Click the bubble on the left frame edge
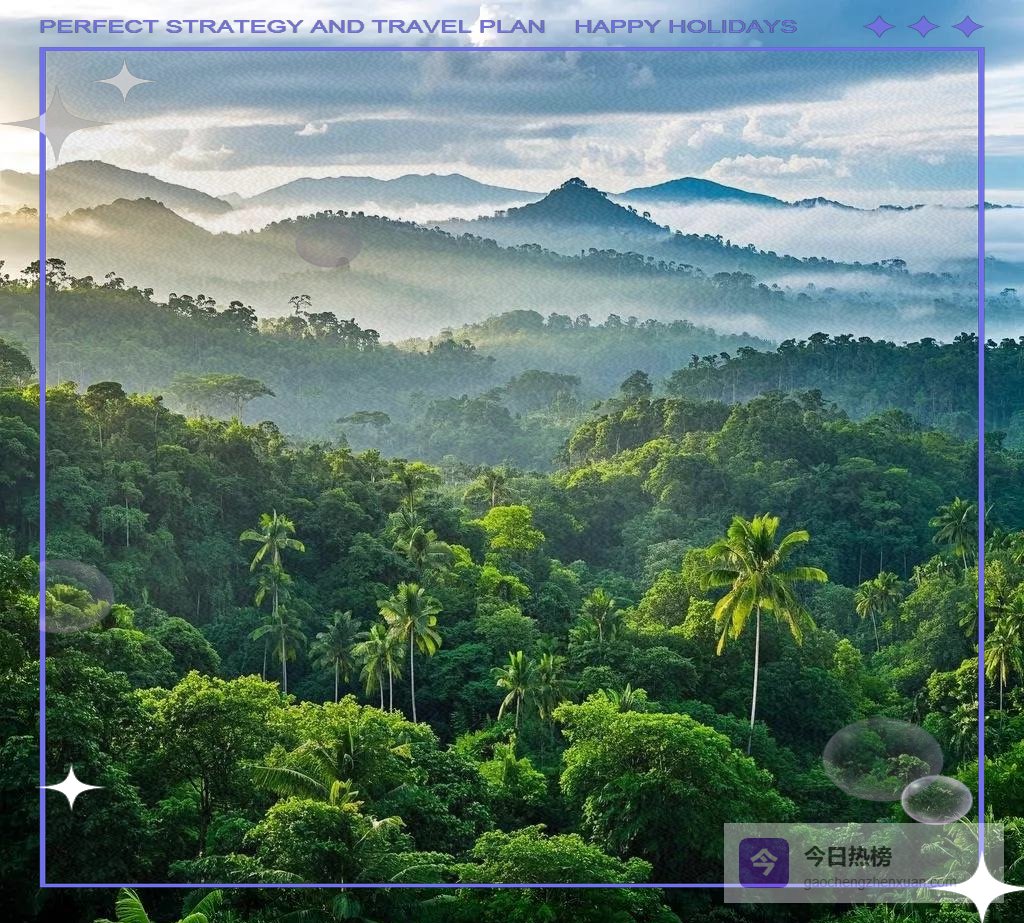Screen dimensions: 1024x923 76,596
